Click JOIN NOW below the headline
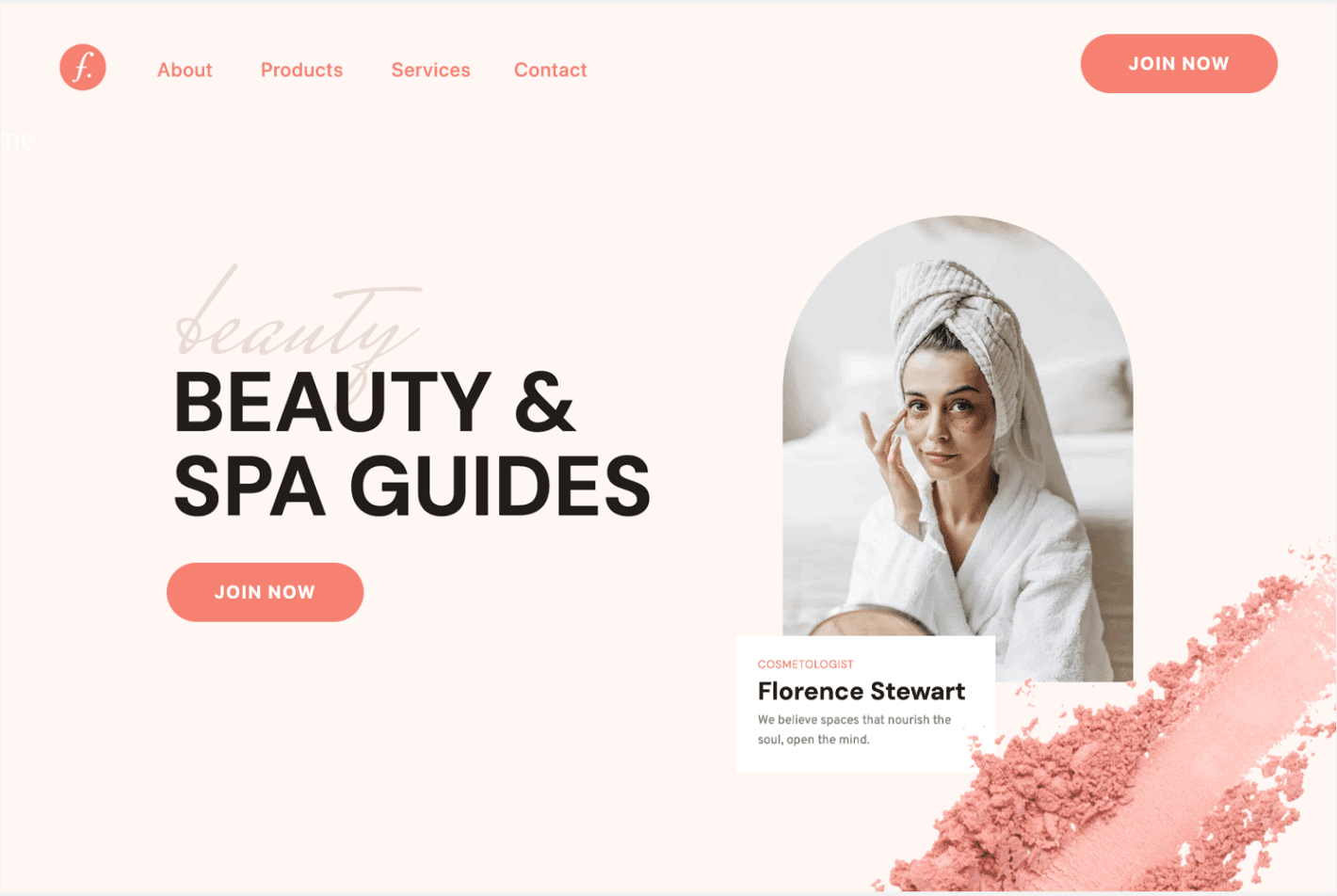This screenshot has height=896, width=1337. [x=265, y=592]
